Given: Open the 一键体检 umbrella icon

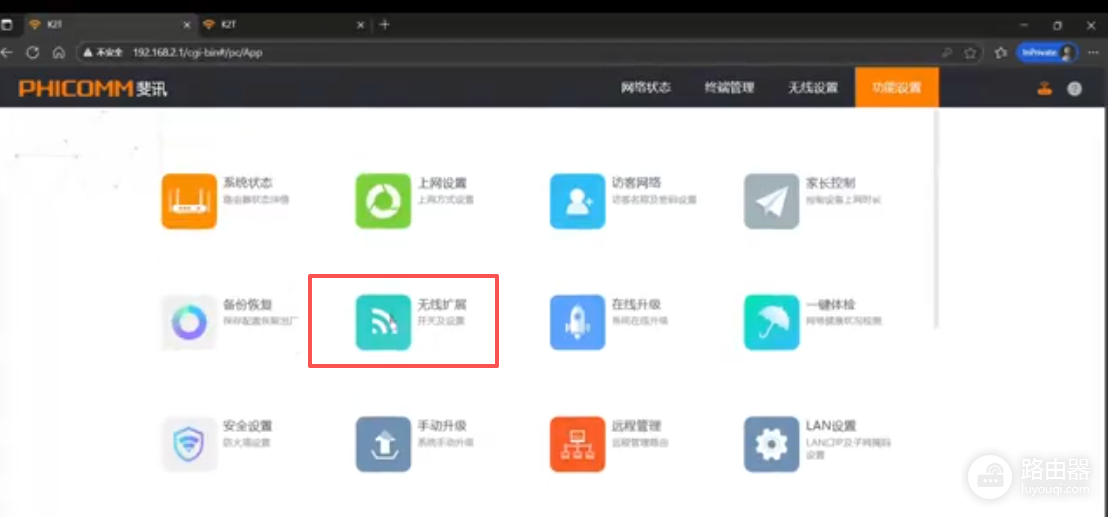Looking at the screenshot, I should [772, 323].
